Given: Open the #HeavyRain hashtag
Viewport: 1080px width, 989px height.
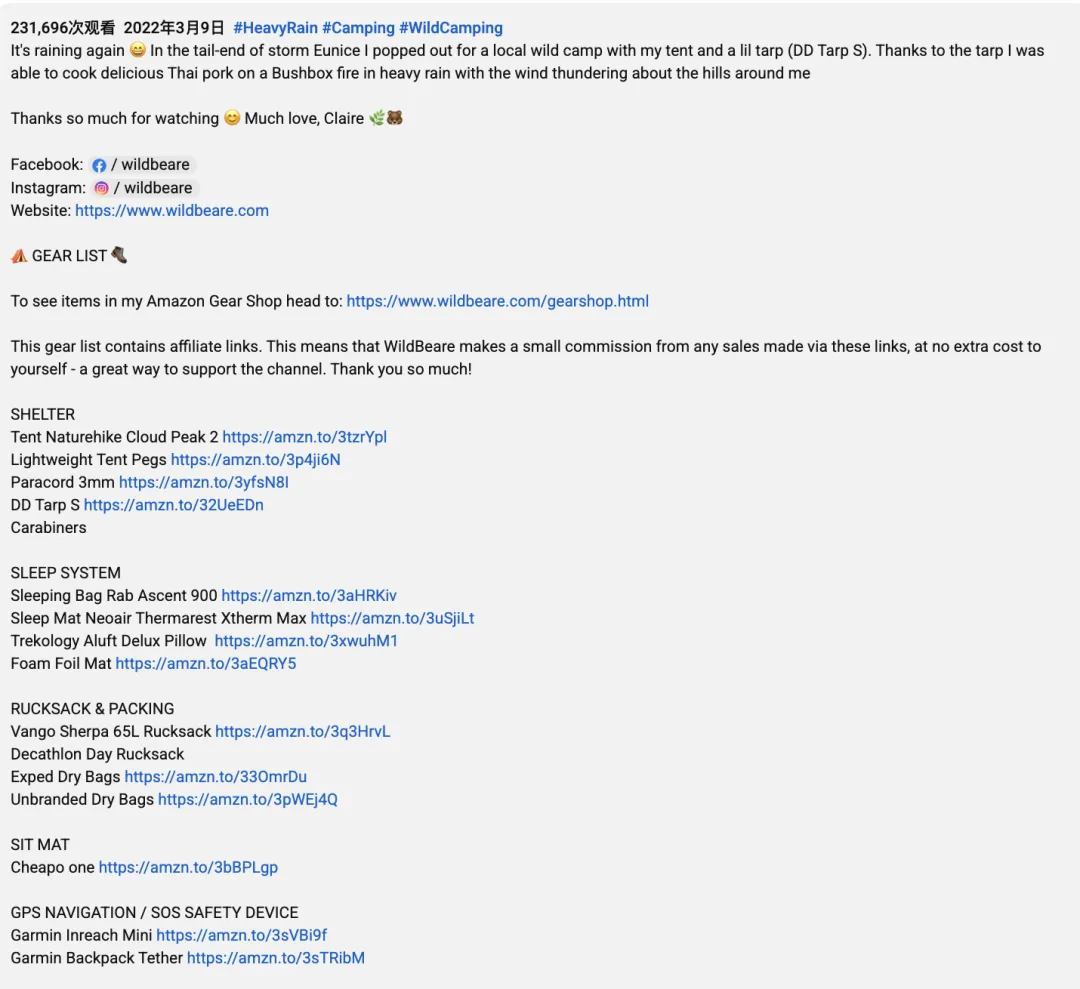Looking at the screenshot, I should click(x=275, y=28).
